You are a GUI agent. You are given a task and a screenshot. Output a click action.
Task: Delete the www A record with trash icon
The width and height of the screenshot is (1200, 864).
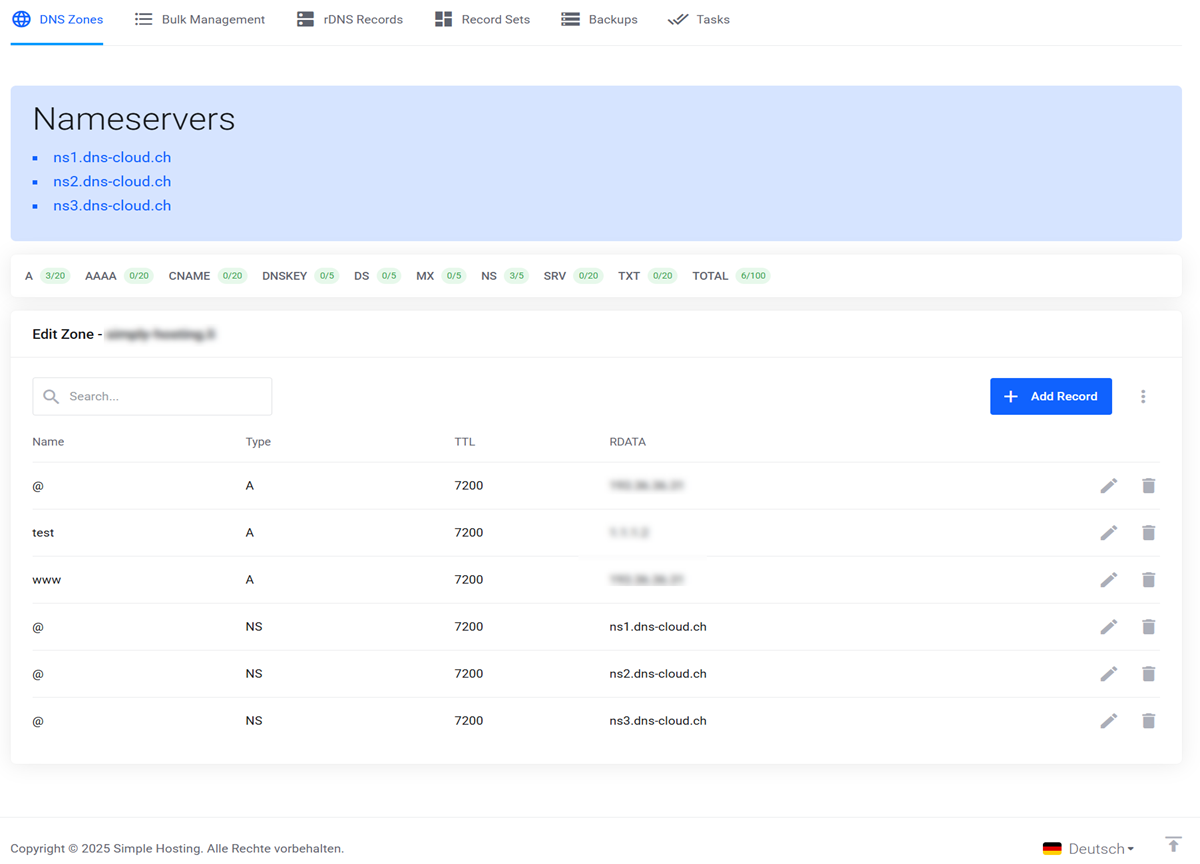click(x=1148, y=579)
